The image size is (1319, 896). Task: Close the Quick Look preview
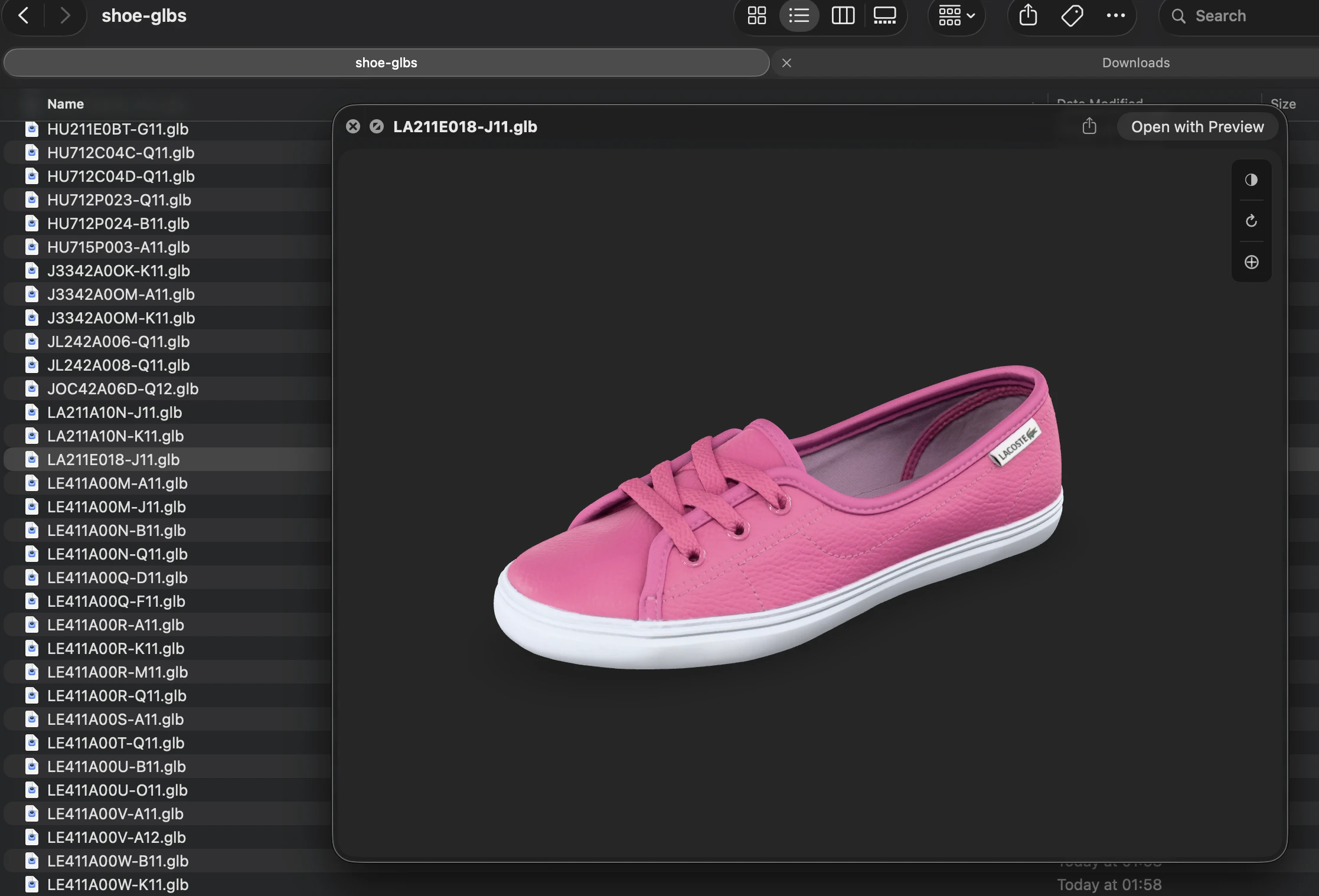(x=353, y=126)
